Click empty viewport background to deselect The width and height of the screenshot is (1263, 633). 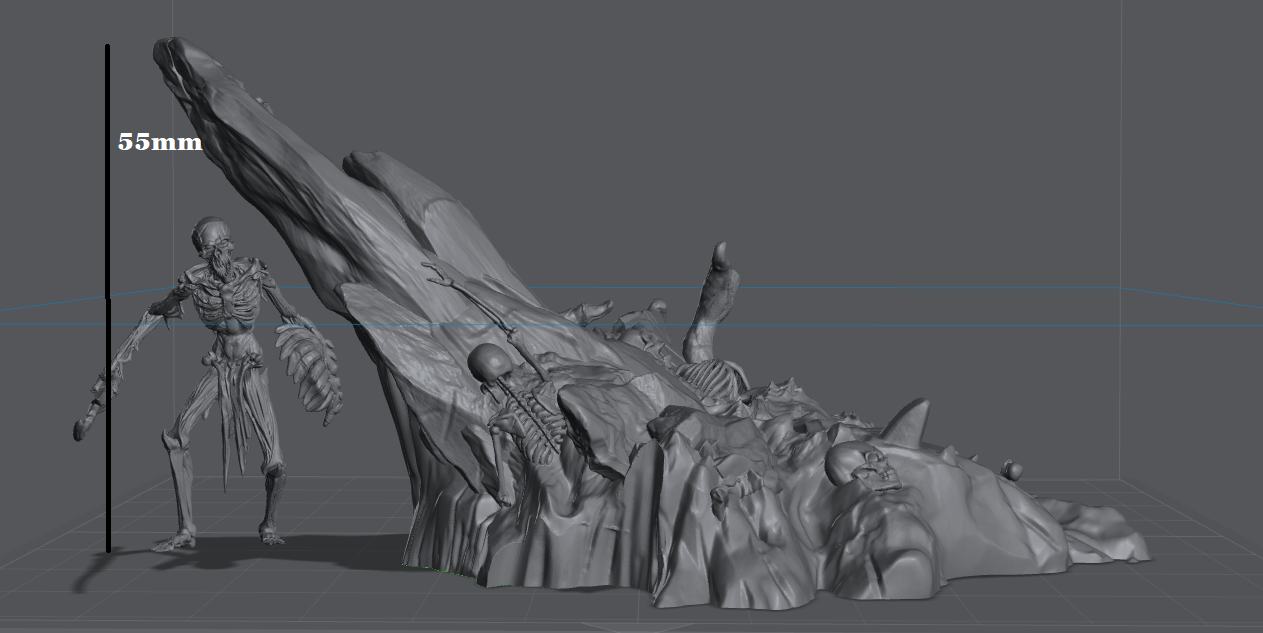pyautogui.click(x=900, y=120)
